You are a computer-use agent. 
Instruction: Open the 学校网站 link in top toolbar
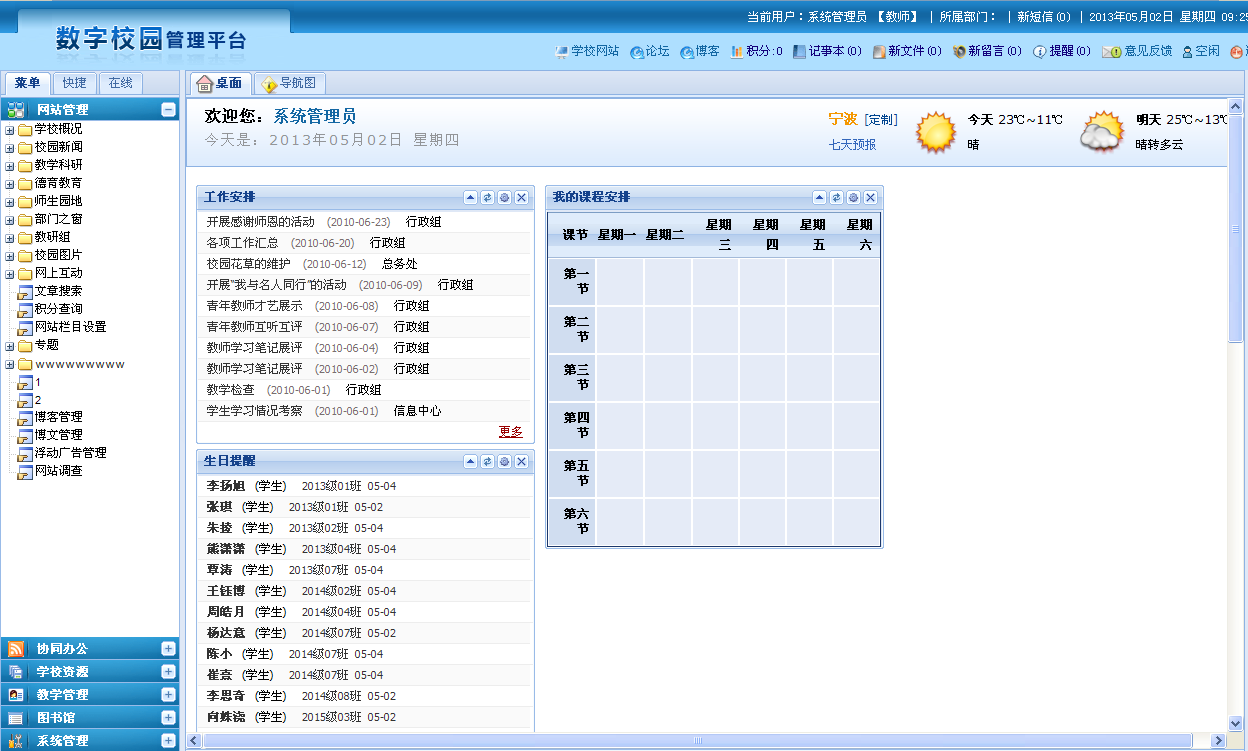587,51
